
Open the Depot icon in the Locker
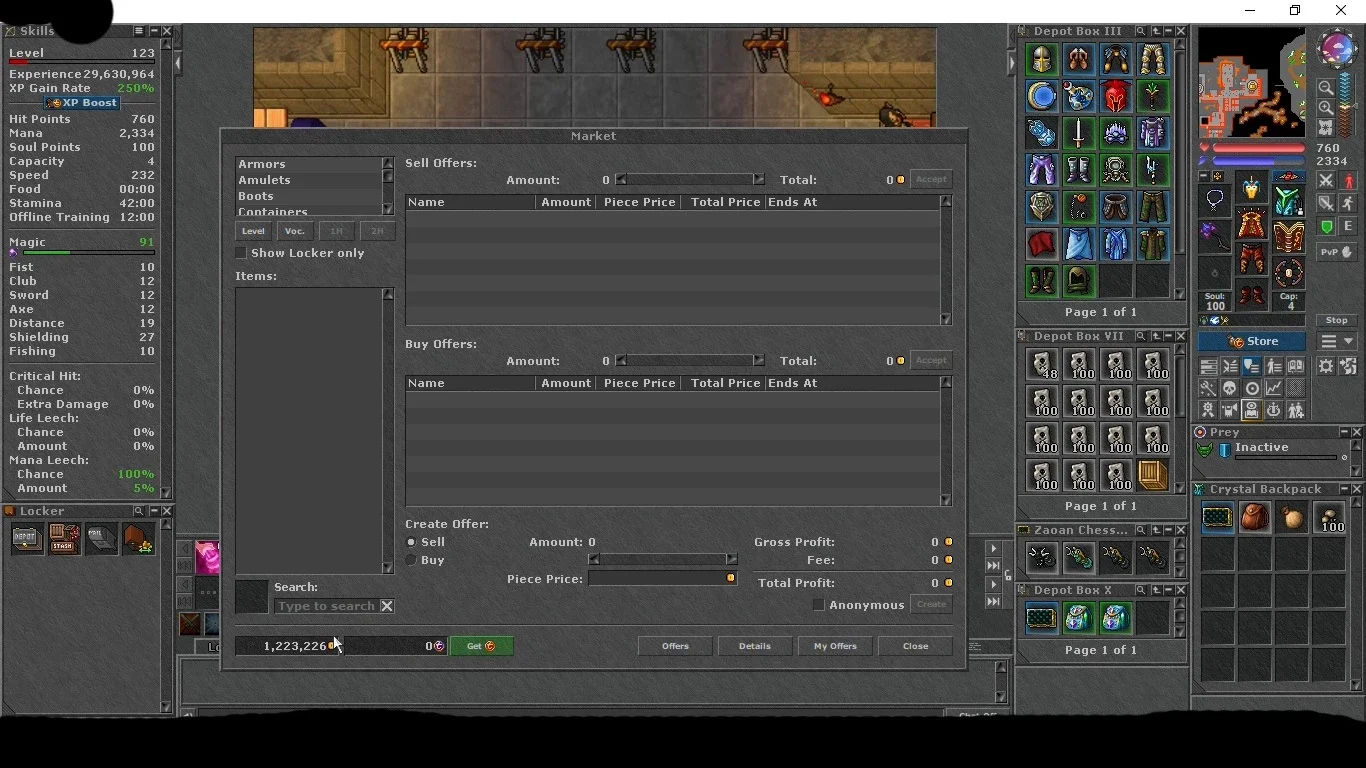point(27,539)
